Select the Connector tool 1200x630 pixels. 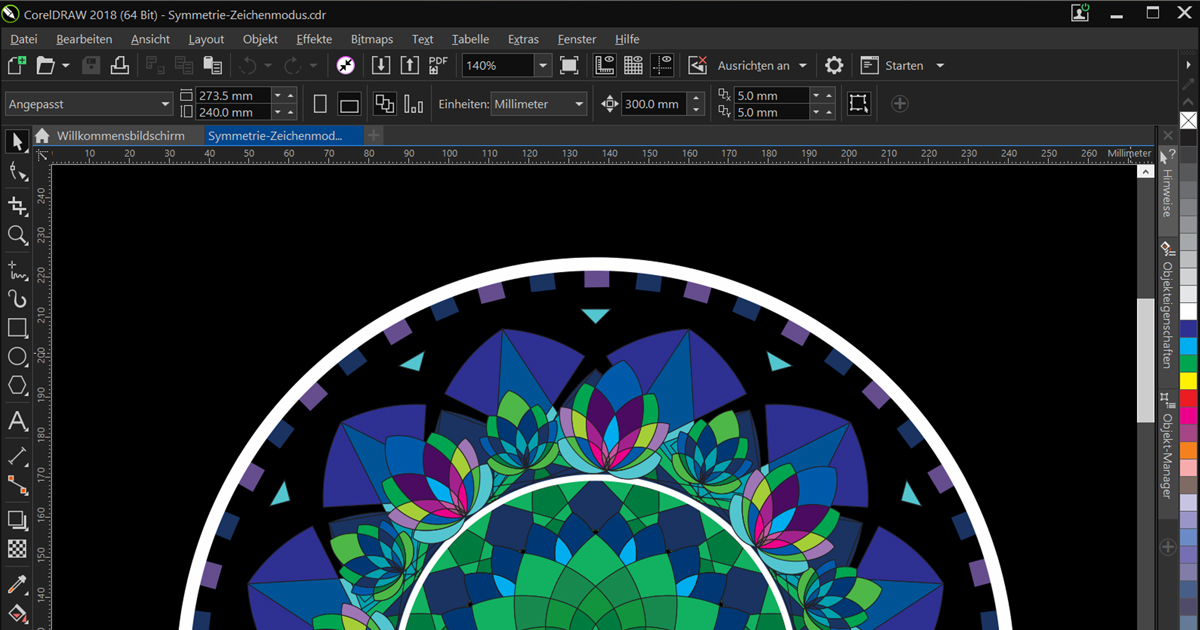tap(17, 484)
